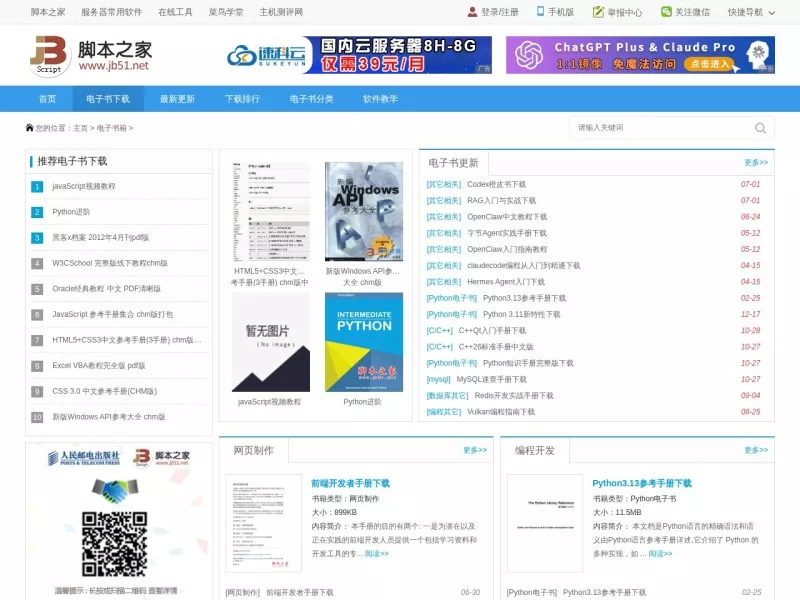Click the report center pencil icon
The image size is (800, 600).
coord(598,12)
